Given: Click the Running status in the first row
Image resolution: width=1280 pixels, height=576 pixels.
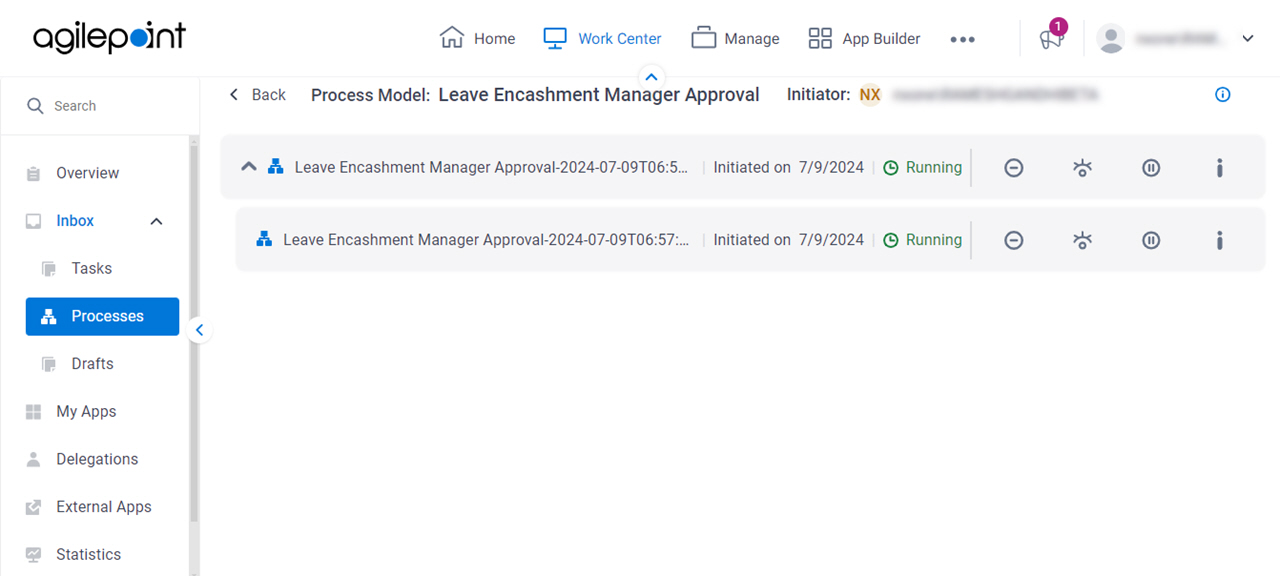Looking at the screenshot, I should [x=922, y=167].
